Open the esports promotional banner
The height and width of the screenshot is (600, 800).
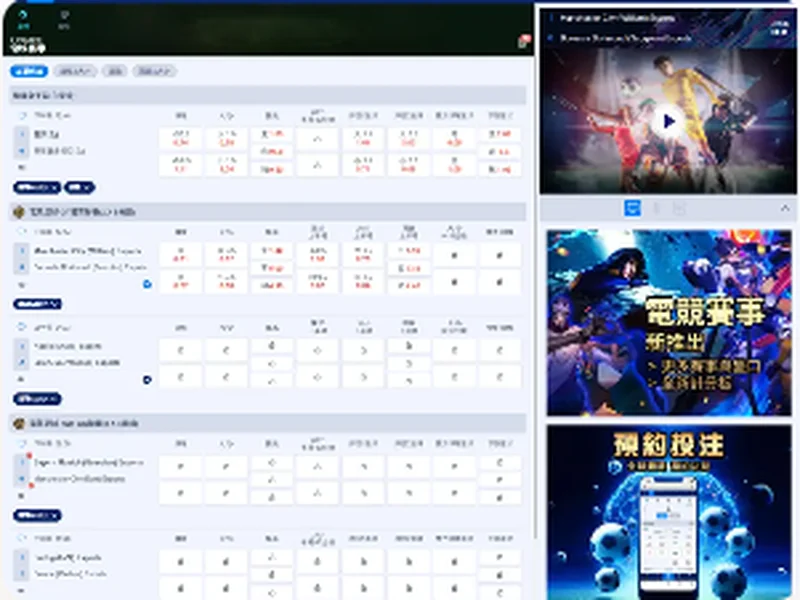tap(669, 322)
